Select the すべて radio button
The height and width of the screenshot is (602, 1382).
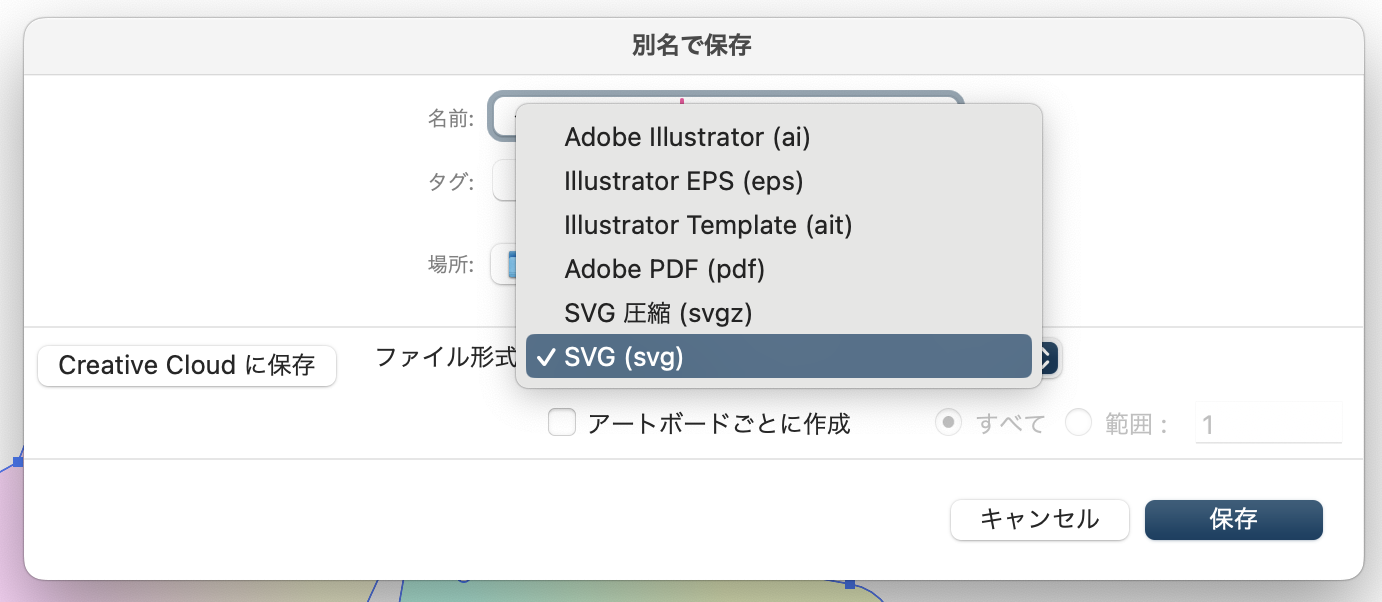coord(947,423)
